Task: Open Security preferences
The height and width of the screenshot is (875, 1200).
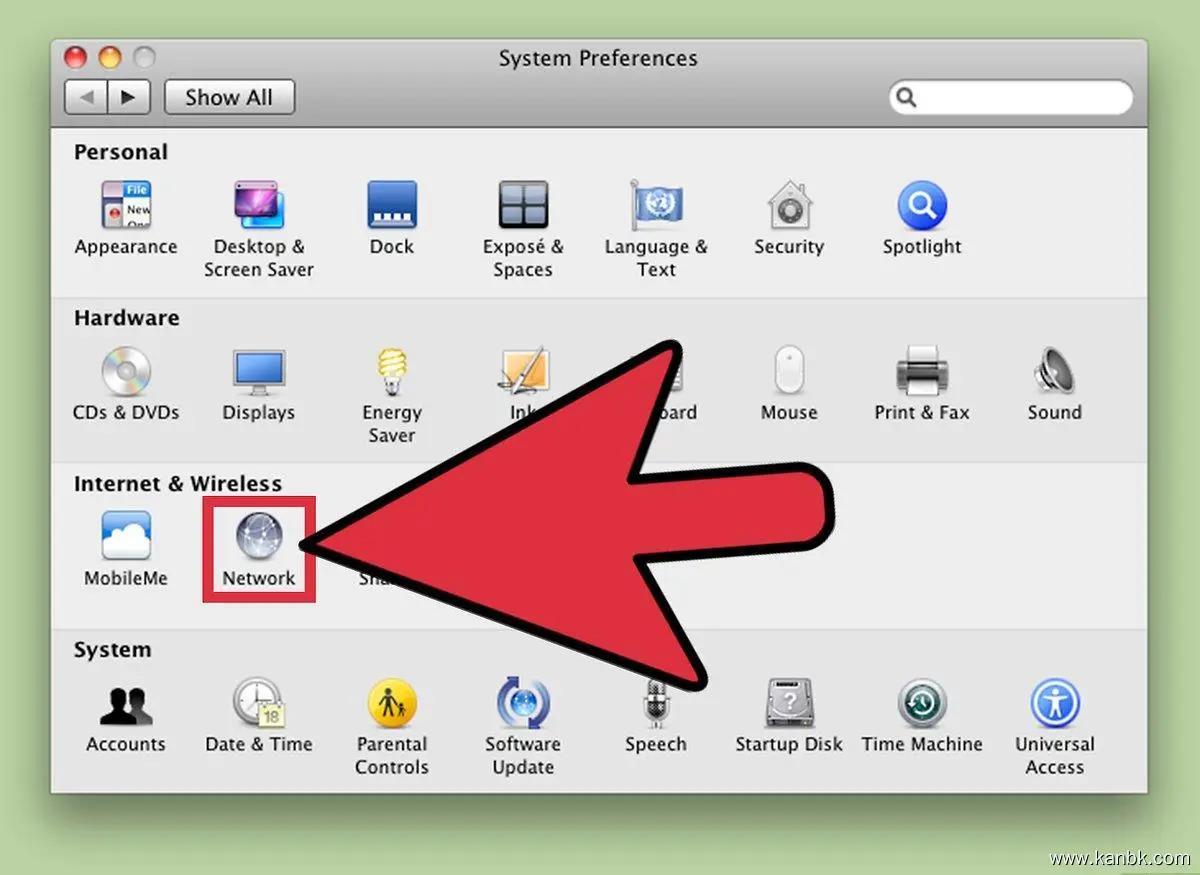Action: 789,206
